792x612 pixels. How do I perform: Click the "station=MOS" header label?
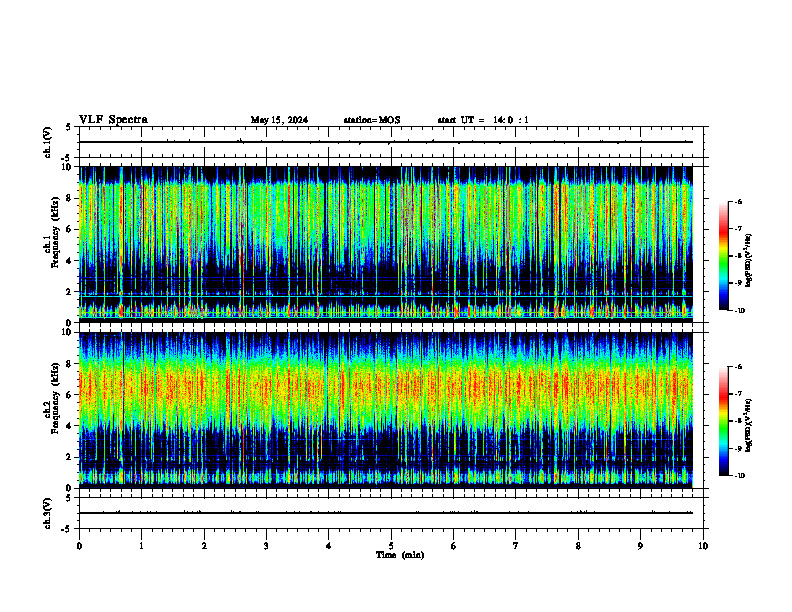[x=372, y=120]
